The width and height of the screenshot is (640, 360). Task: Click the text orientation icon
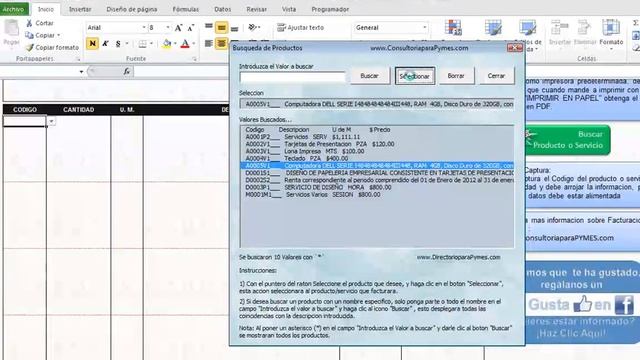point(253,27)
